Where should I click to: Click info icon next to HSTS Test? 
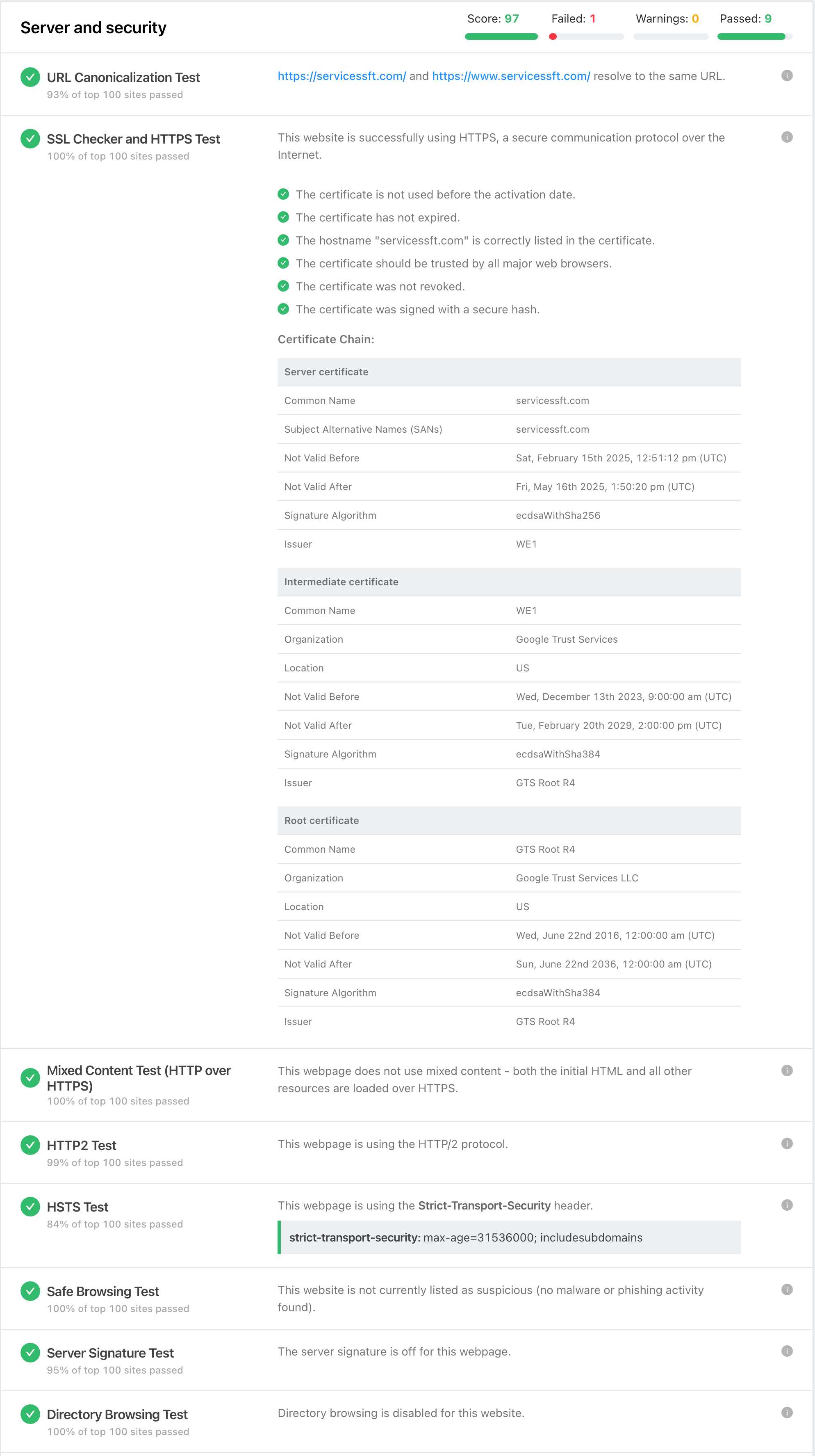[x=787, y=1205]
